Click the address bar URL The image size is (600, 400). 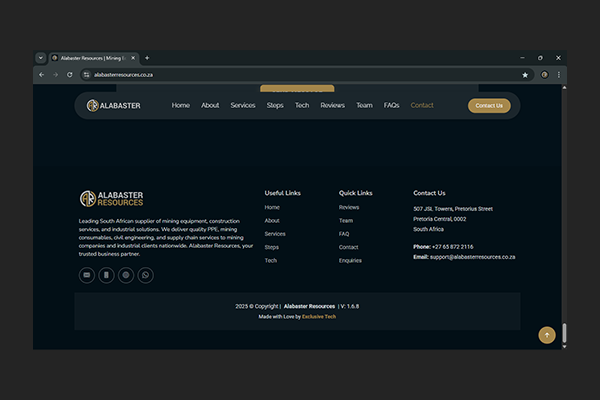(123, 75)
